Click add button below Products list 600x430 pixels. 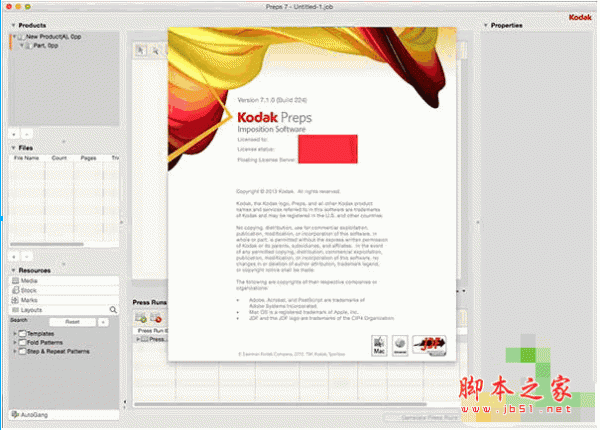click(x=14, y=134)
